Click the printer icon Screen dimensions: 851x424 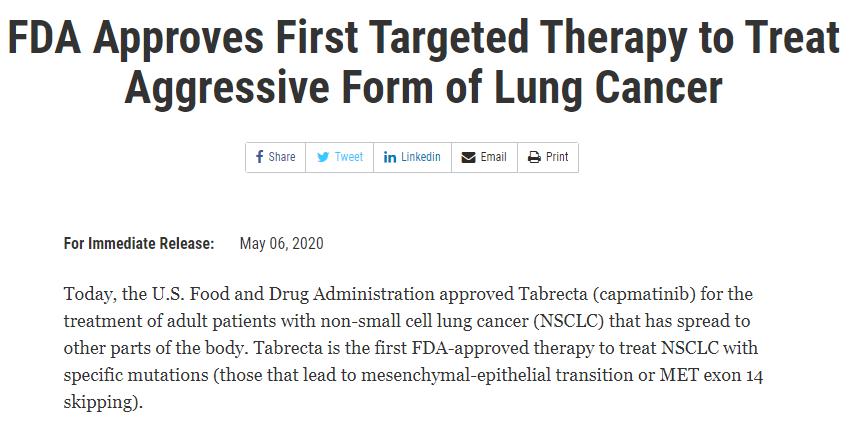534,157
